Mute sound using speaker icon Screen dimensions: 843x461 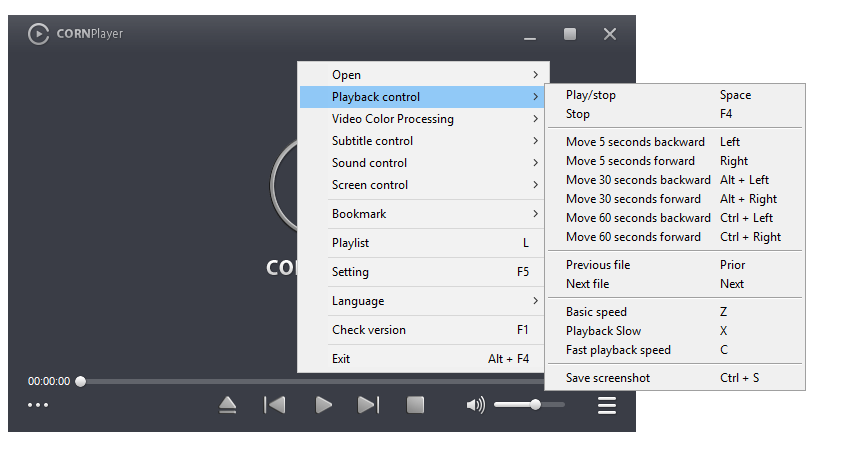click(x=476, y=405)
